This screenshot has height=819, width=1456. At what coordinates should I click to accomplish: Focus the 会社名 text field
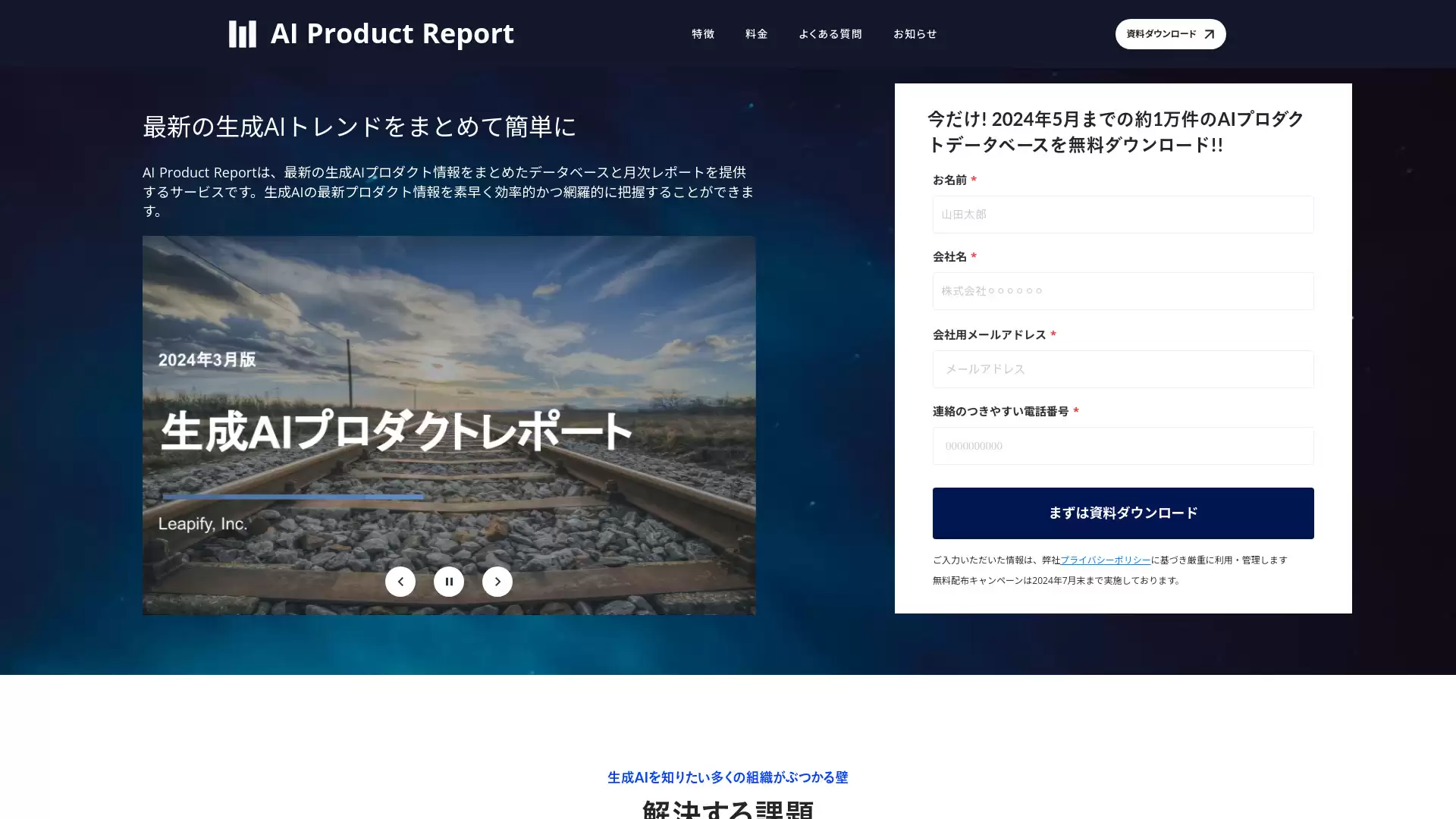[x=1122, y=291]
